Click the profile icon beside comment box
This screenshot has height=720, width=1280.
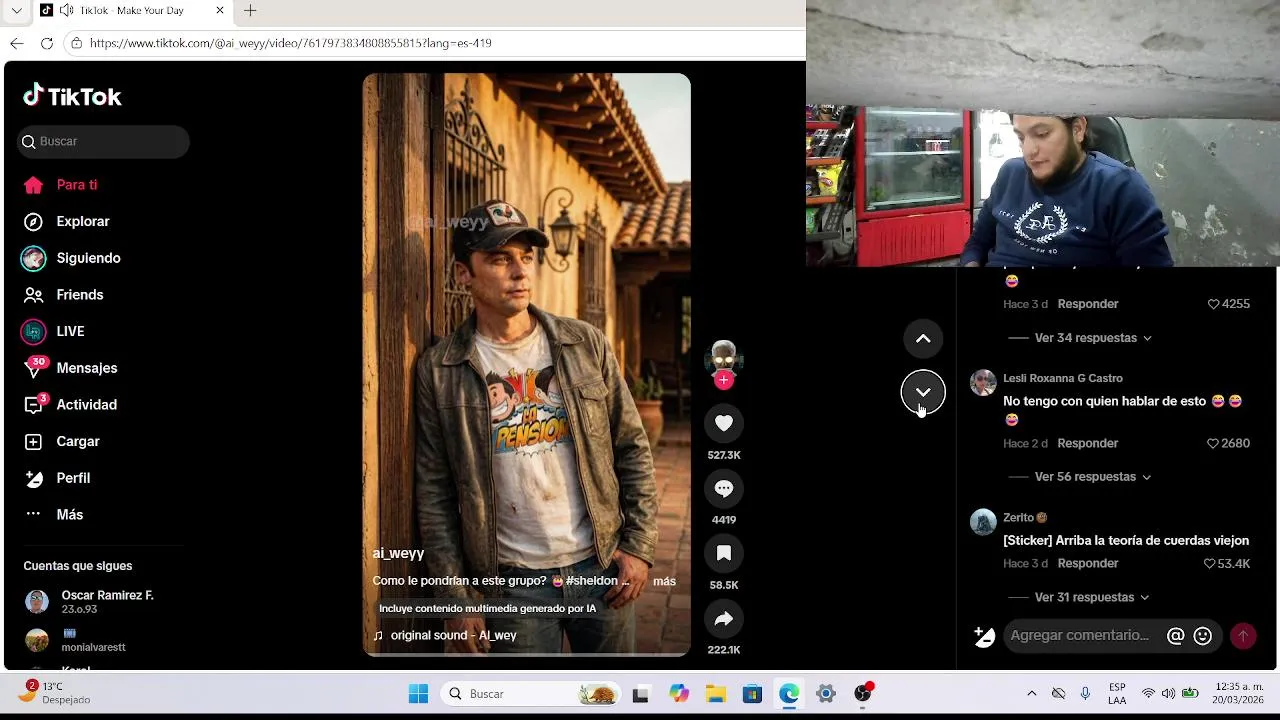tap(984, 636)
